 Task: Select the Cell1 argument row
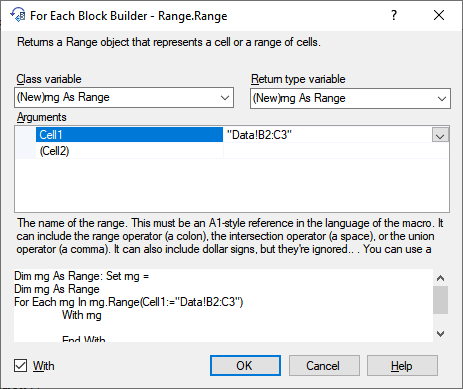129,135
